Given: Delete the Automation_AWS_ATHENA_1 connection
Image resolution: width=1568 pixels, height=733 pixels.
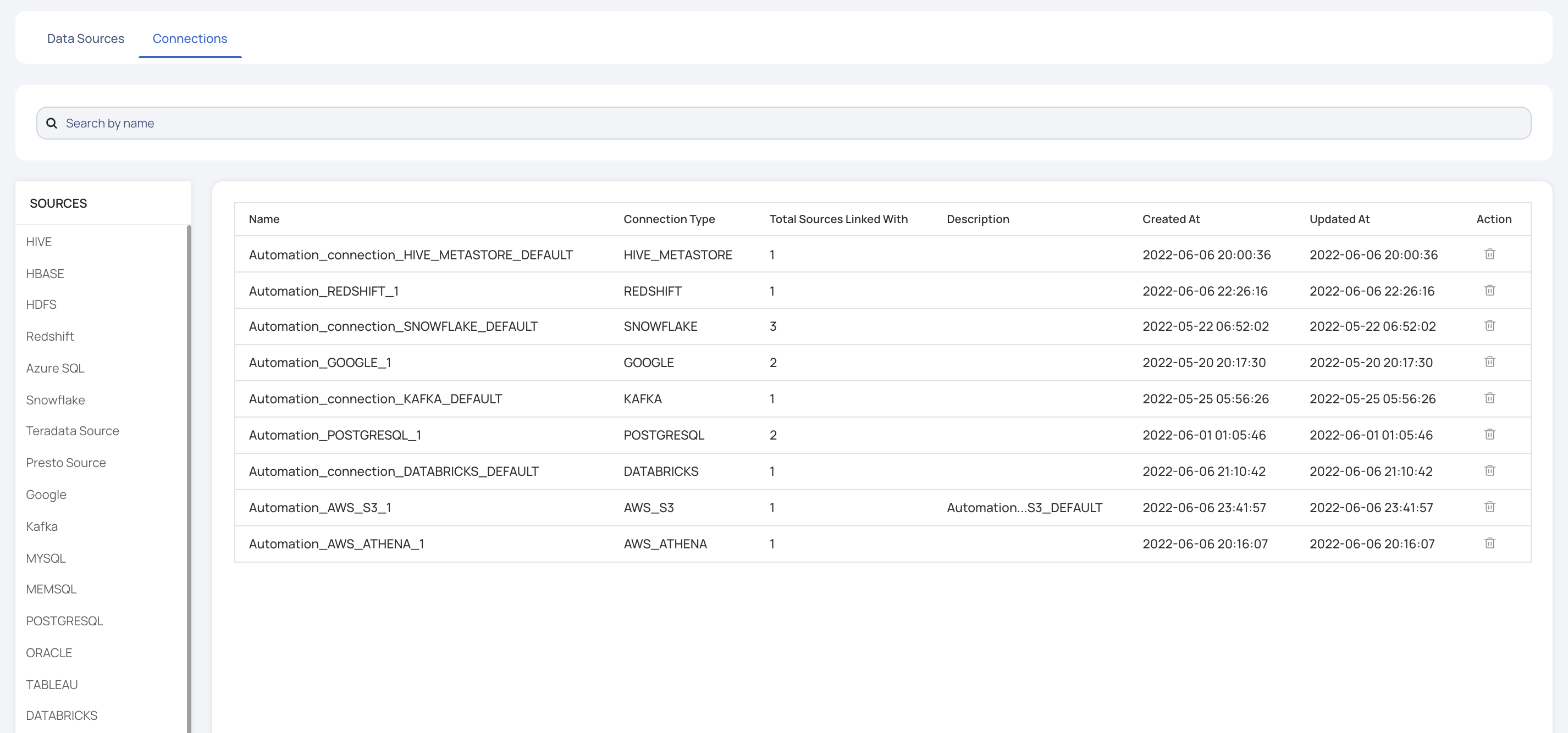Looking at the screenshot, I should (1489, 543).
